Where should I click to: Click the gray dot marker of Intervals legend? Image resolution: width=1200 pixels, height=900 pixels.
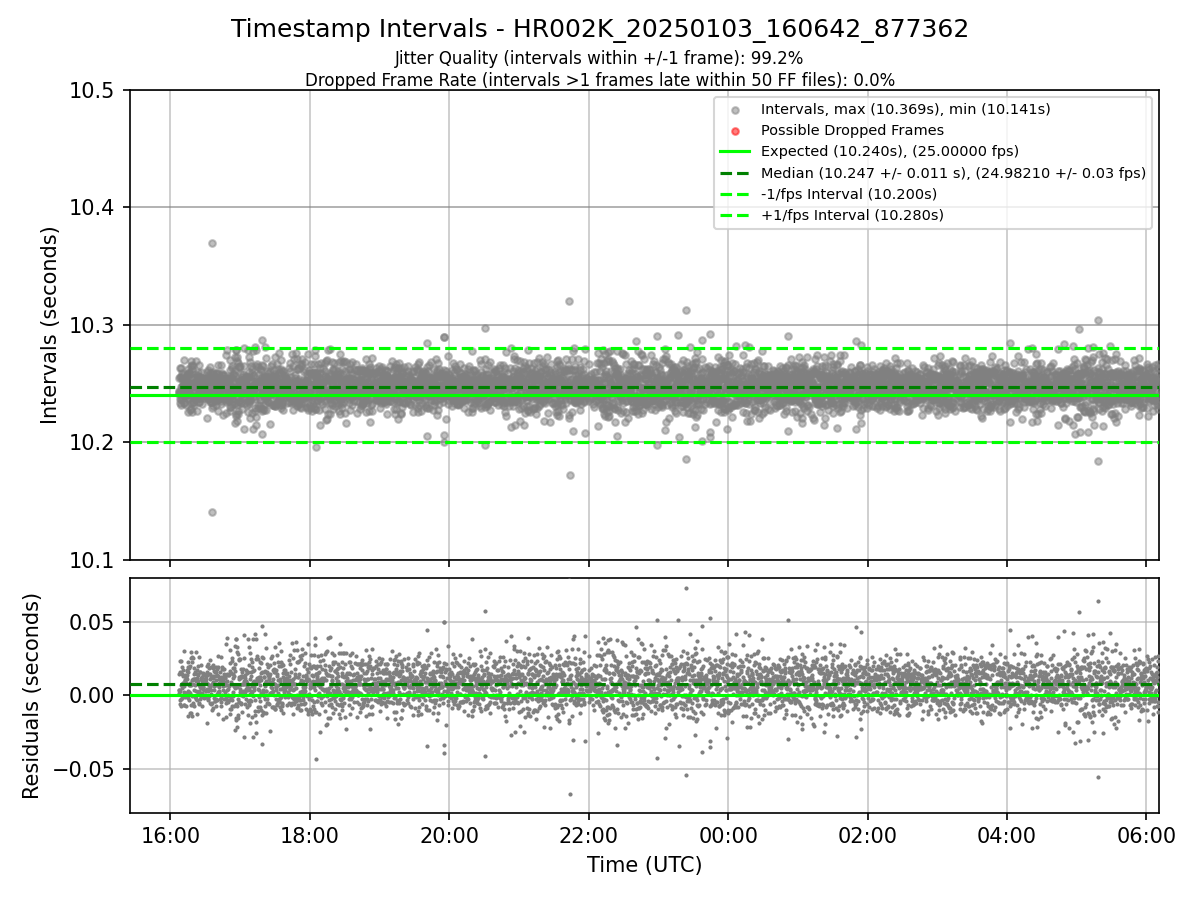735,110
